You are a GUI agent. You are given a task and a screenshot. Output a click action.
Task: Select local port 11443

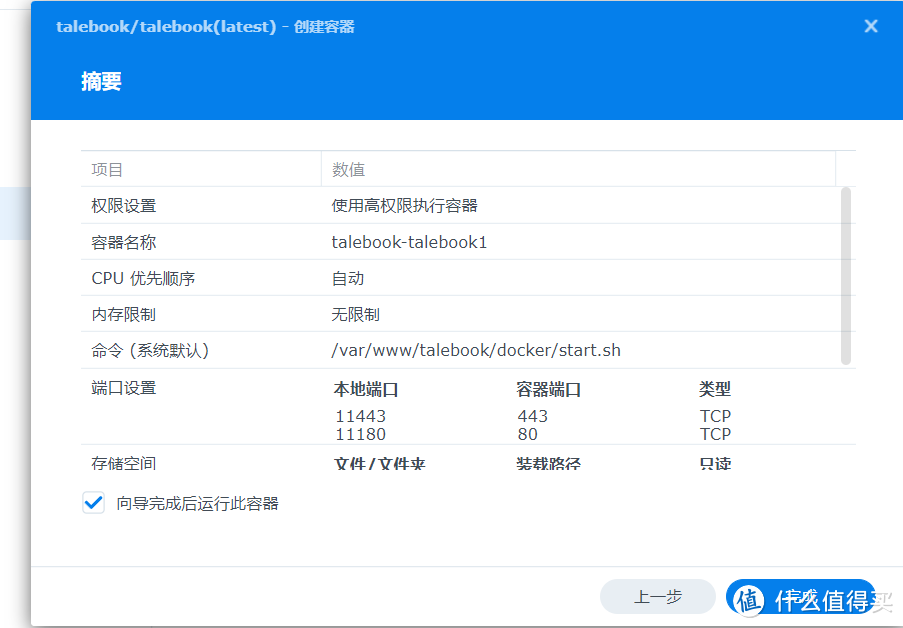[x=361, y=416]
